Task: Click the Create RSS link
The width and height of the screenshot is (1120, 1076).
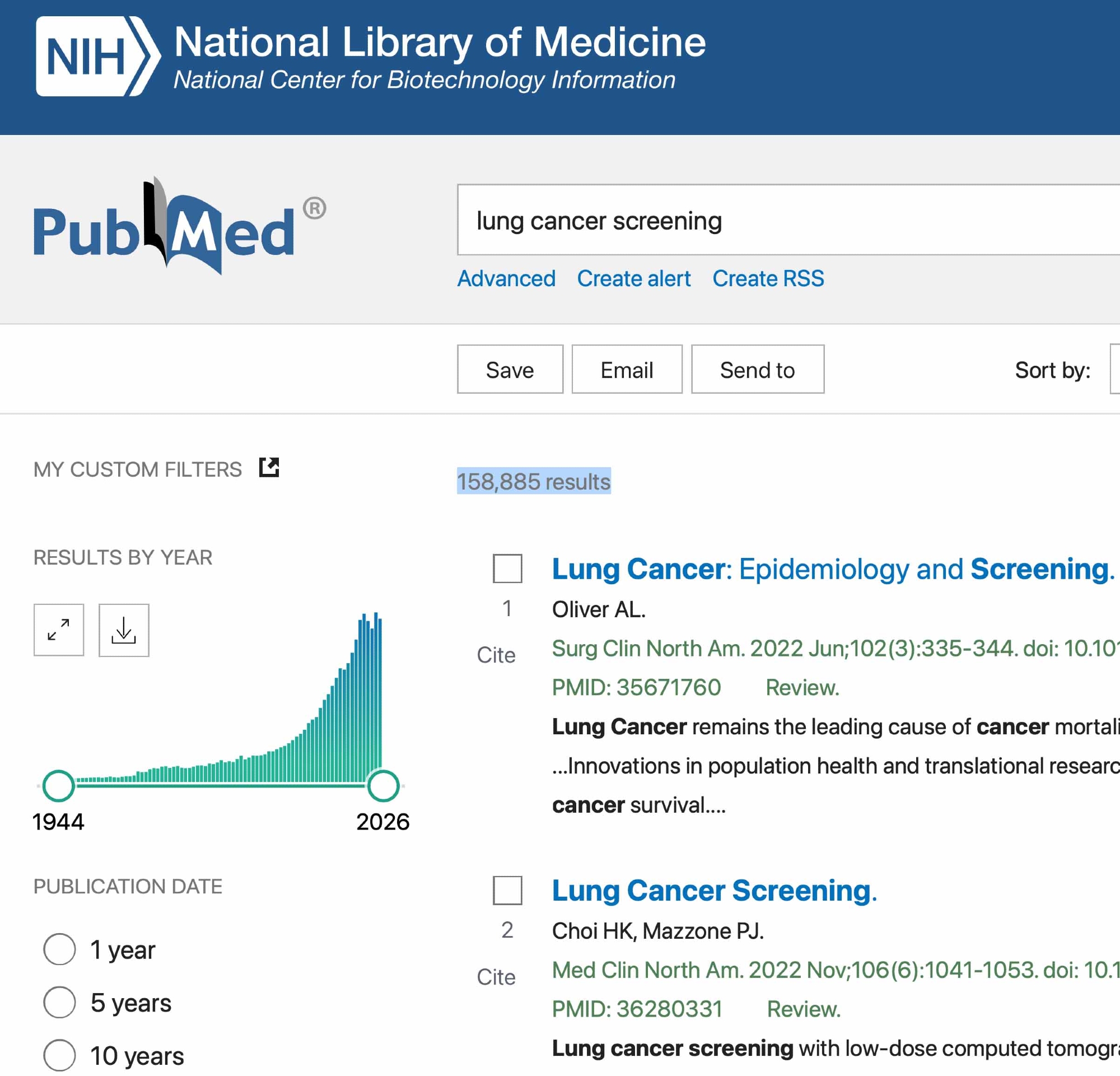Action: [x=767, y=278]
